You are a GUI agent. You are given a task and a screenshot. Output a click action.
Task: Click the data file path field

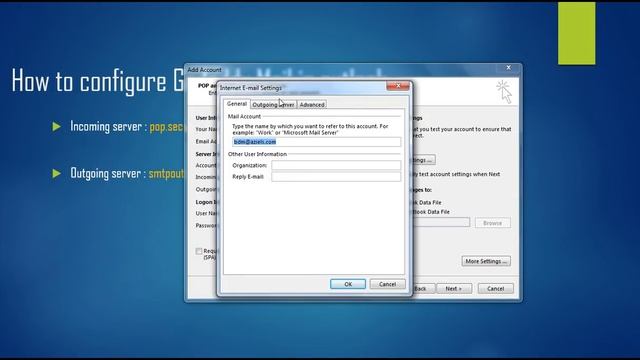pos(441,222)
